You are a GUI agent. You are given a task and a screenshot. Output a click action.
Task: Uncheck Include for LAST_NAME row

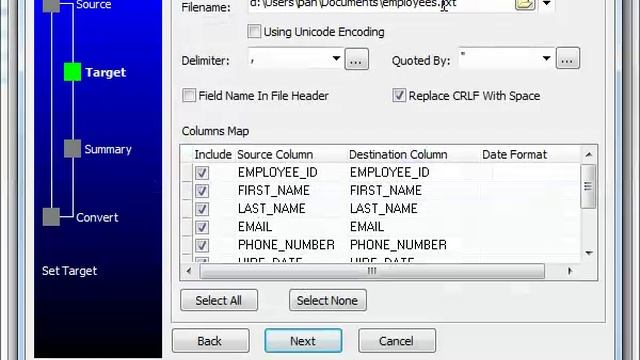[202, 209]
